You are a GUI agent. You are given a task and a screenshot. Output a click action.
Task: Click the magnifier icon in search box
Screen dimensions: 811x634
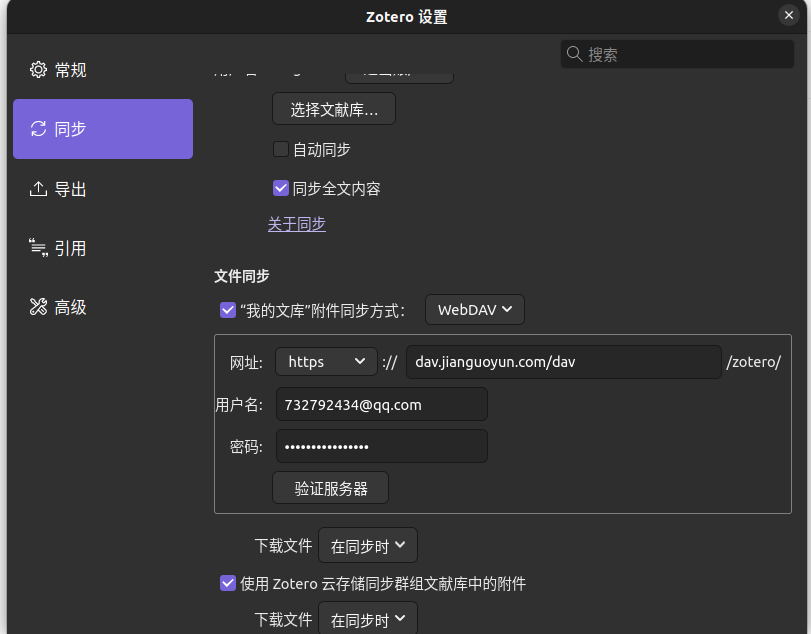(x=574, y=54)
